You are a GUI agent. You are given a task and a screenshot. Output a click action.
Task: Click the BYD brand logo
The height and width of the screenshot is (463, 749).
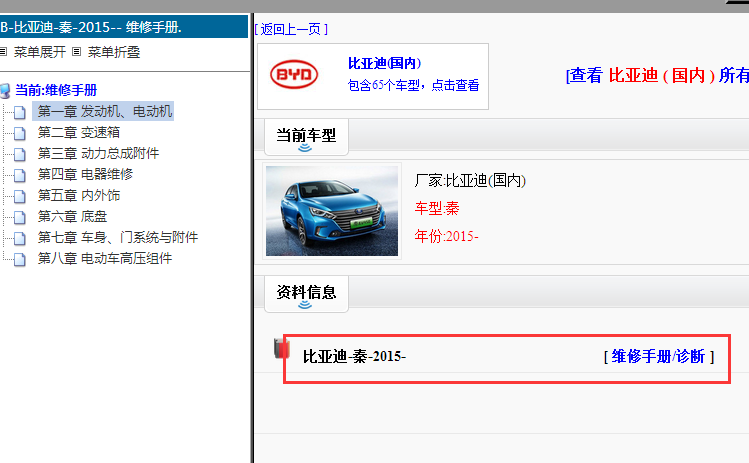[294, 75]
